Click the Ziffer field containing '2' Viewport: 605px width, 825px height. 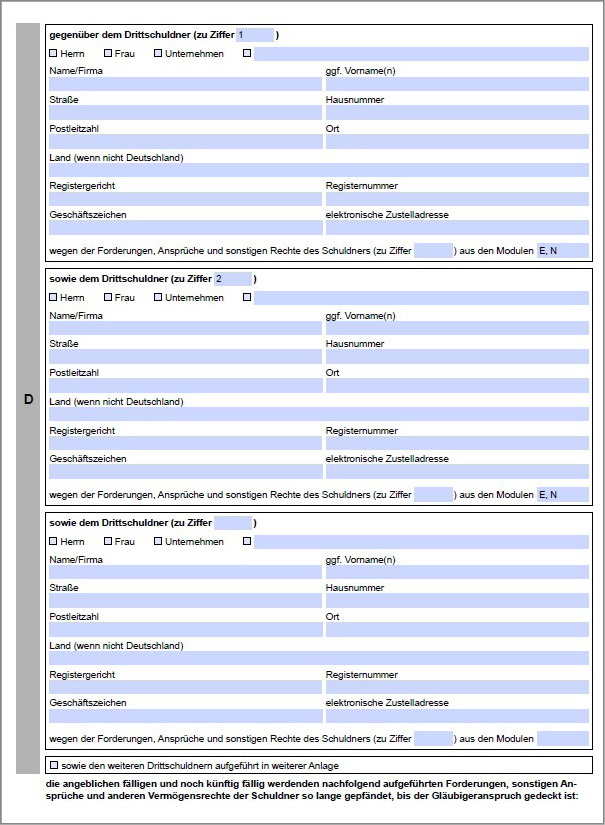[232, 279]
